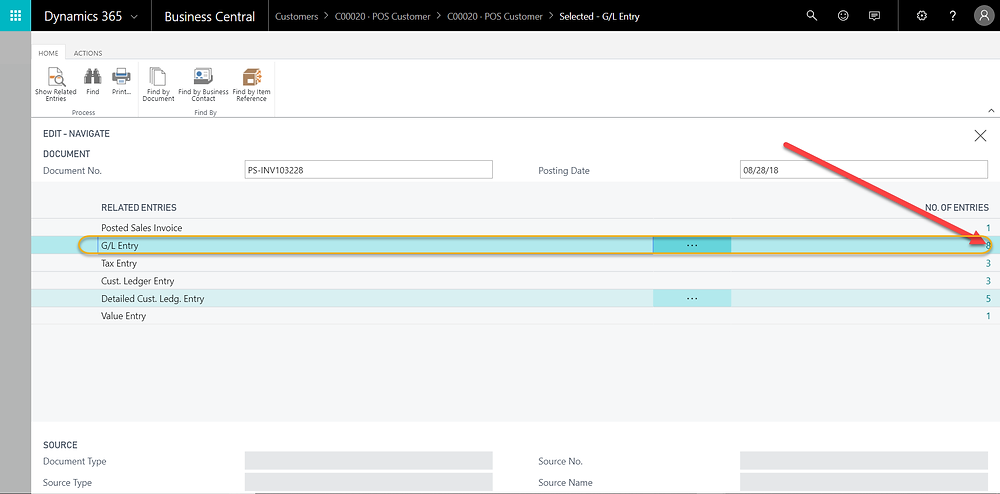Click the Document Type source field
This screenshot has width=1000, height=494.
click(x=369, y=461)
